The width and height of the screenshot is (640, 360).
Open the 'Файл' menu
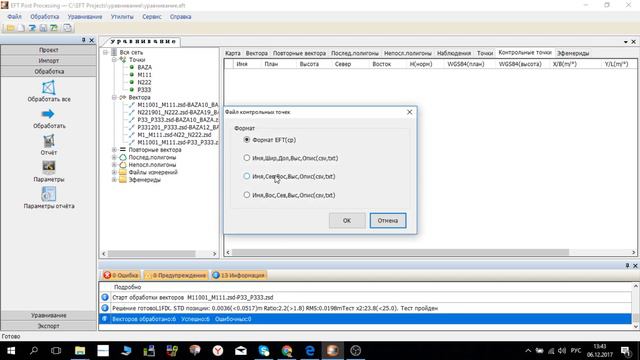pyautogui.click(x=14, y=17)
